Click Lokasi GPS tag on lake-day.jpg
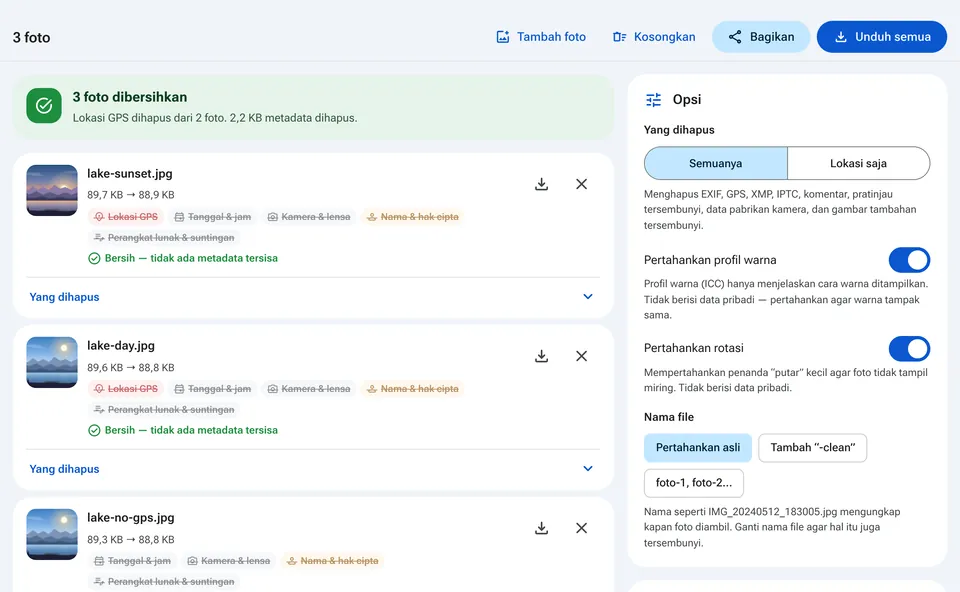 click(126, 389)
